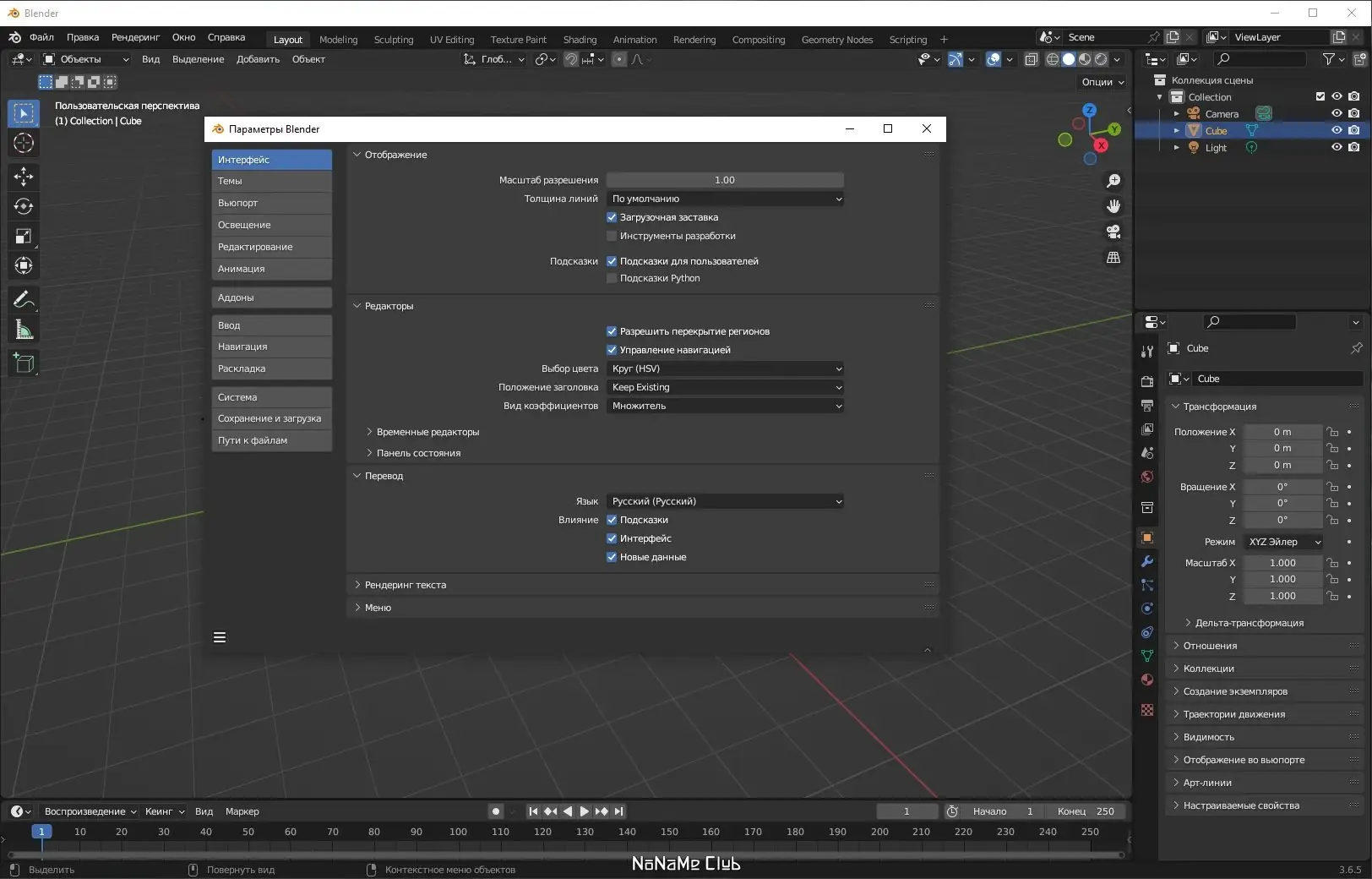Open the Язык language dropdown

click(x=725, y=501)
